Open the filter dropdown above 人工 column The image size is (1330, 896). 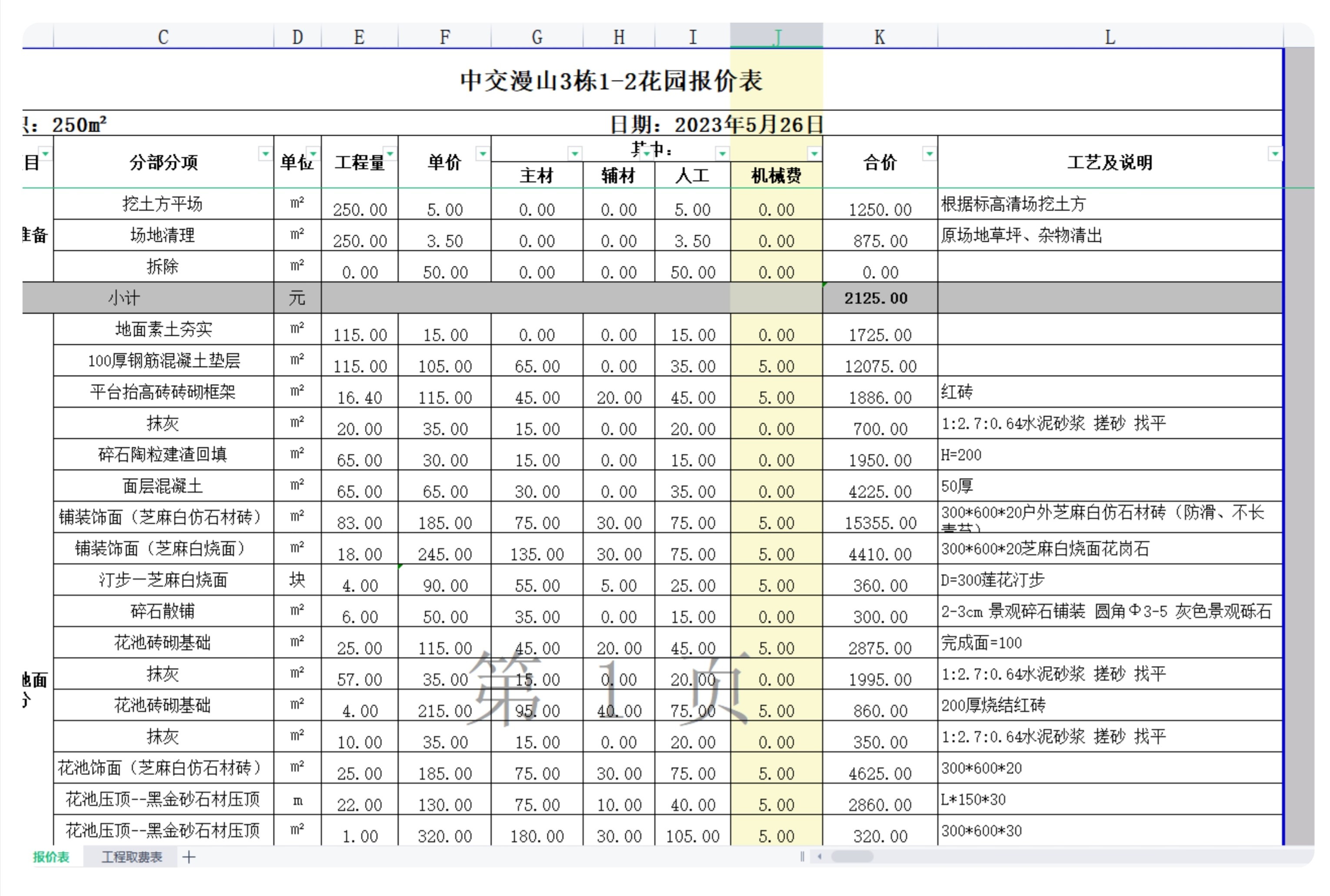pyautogui.click(x=722, y=153)
